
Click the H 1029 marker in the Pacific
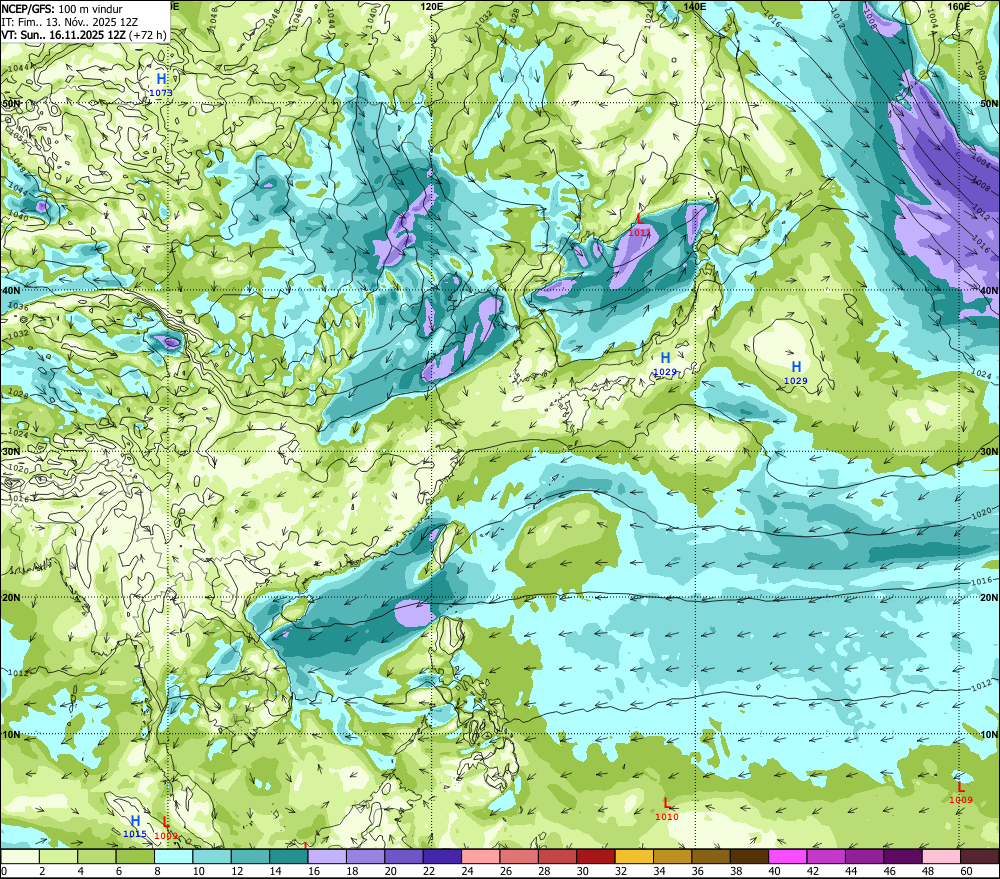pos(796,373)
